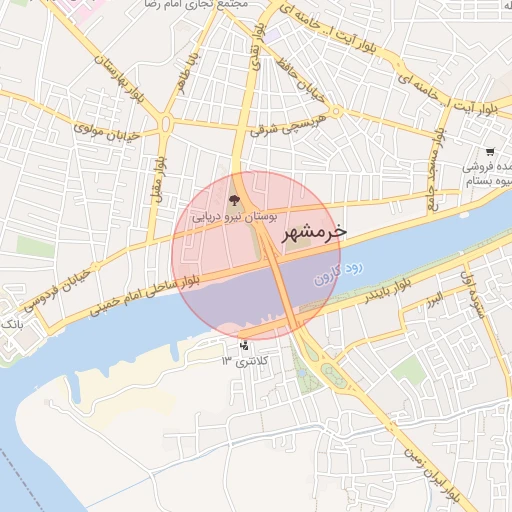This screenshot has height=512, width=512.
Task: Click the بلوار ایران زمین road label
Action: coord(432,475)
